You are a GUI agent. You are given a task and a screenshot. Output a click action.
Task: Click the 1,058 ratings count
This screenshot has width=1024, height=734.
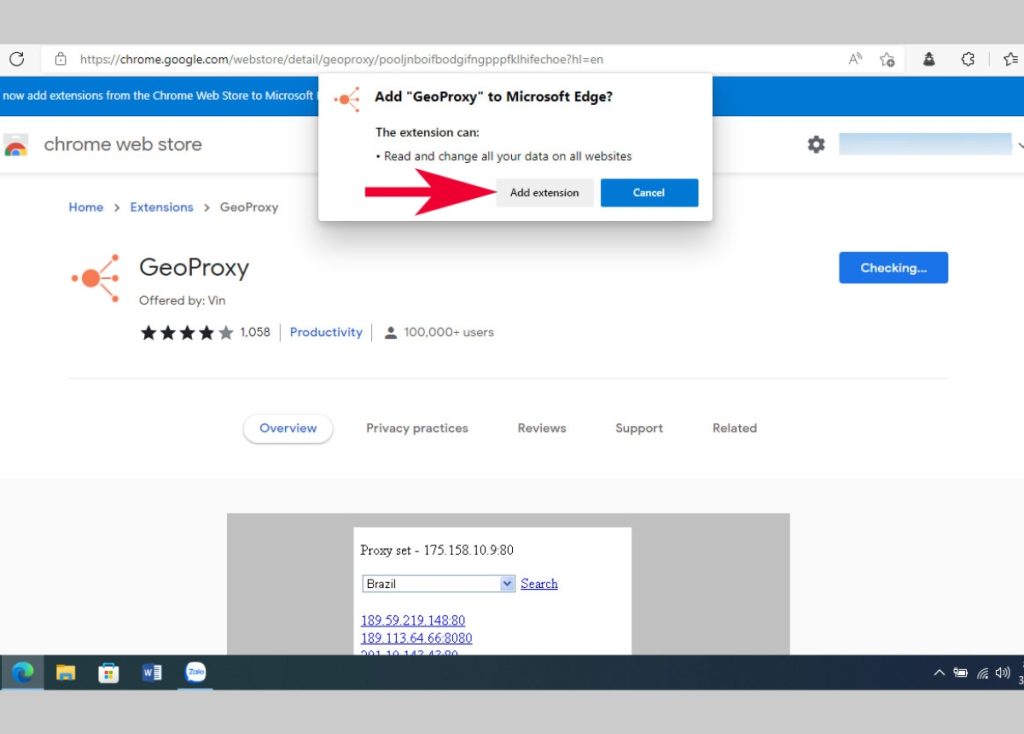(x=255, y=332)
